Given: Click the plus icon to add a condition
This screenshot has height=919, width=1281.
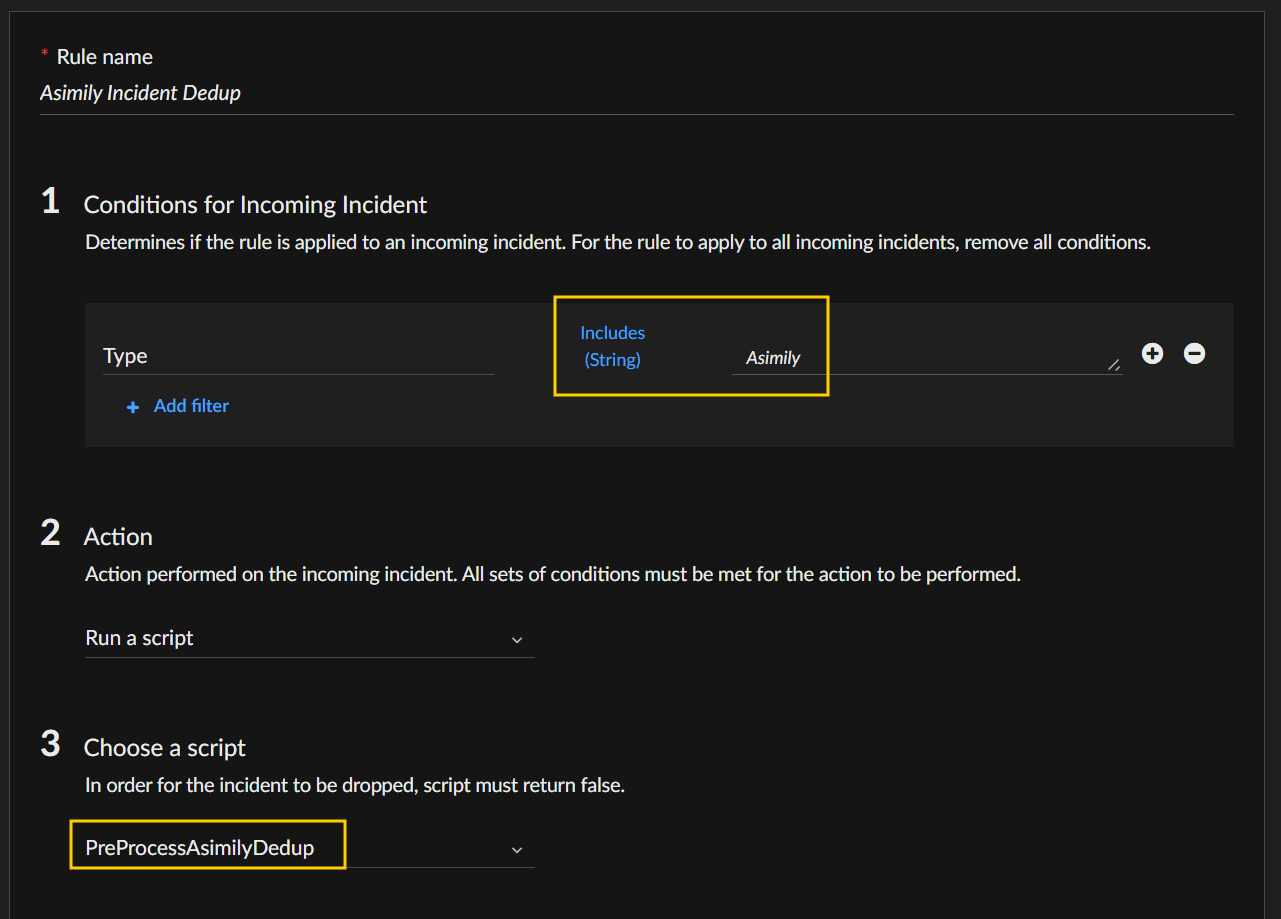Looking at the screenshot, I should [x=1152, y=354].
